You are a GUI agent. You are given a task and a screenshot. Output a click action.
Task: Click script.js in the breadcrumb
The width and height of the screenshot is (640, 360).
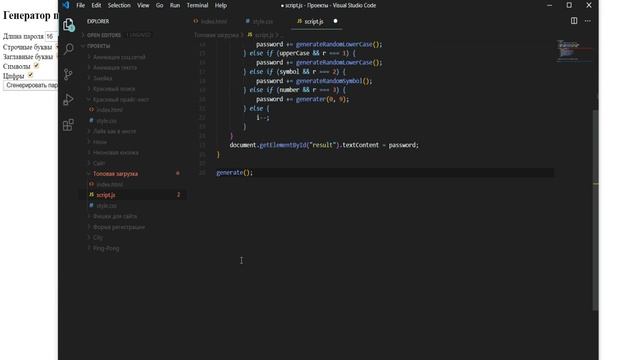click(x=264, y=35)
